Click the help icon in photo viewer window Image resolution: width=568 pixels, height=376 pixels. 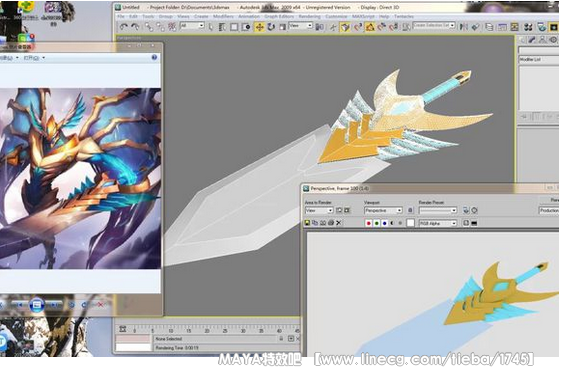click(154, 58)
